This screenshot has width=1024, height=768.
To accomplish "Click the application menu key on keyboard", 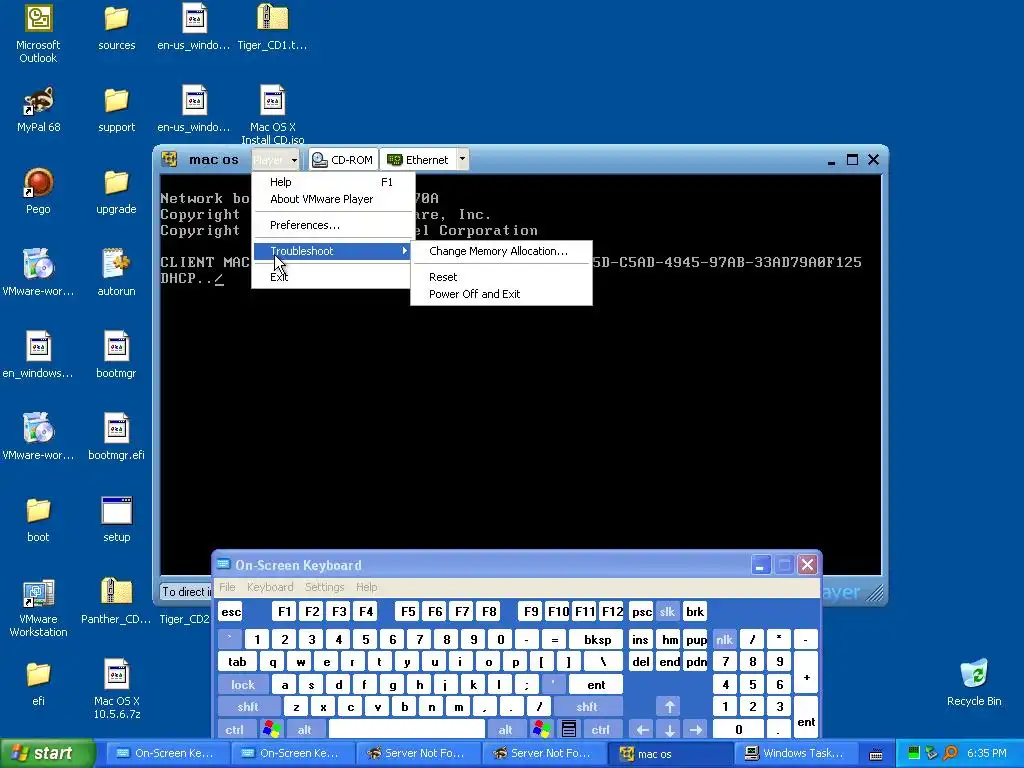I will click(569, 729).
